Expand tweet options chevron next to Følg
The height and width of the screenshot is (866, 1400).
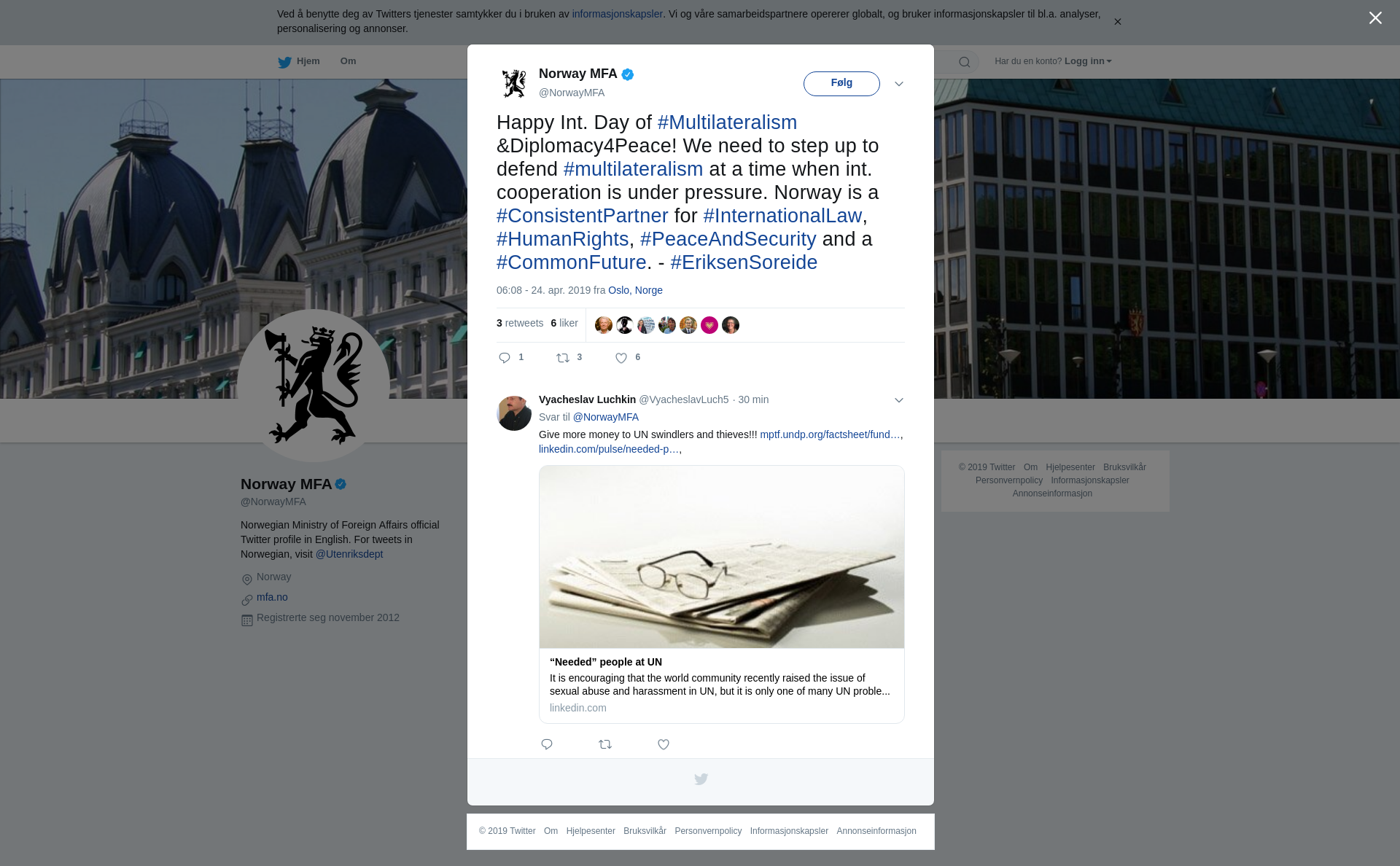899,84
